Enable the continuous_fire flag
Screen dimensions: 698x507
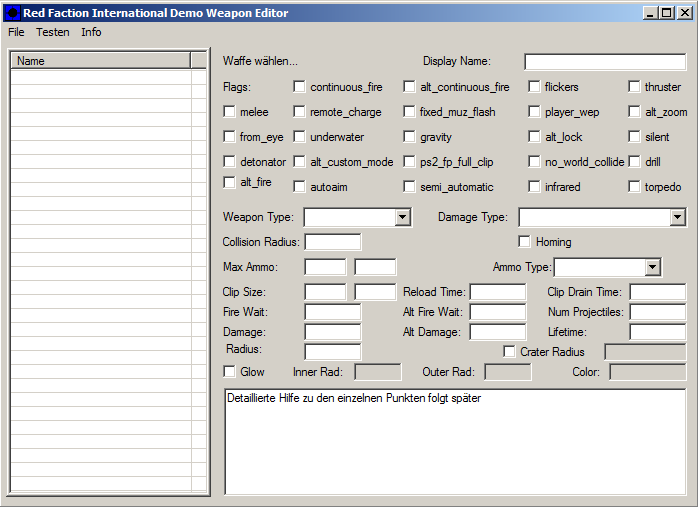click(300, 87)
